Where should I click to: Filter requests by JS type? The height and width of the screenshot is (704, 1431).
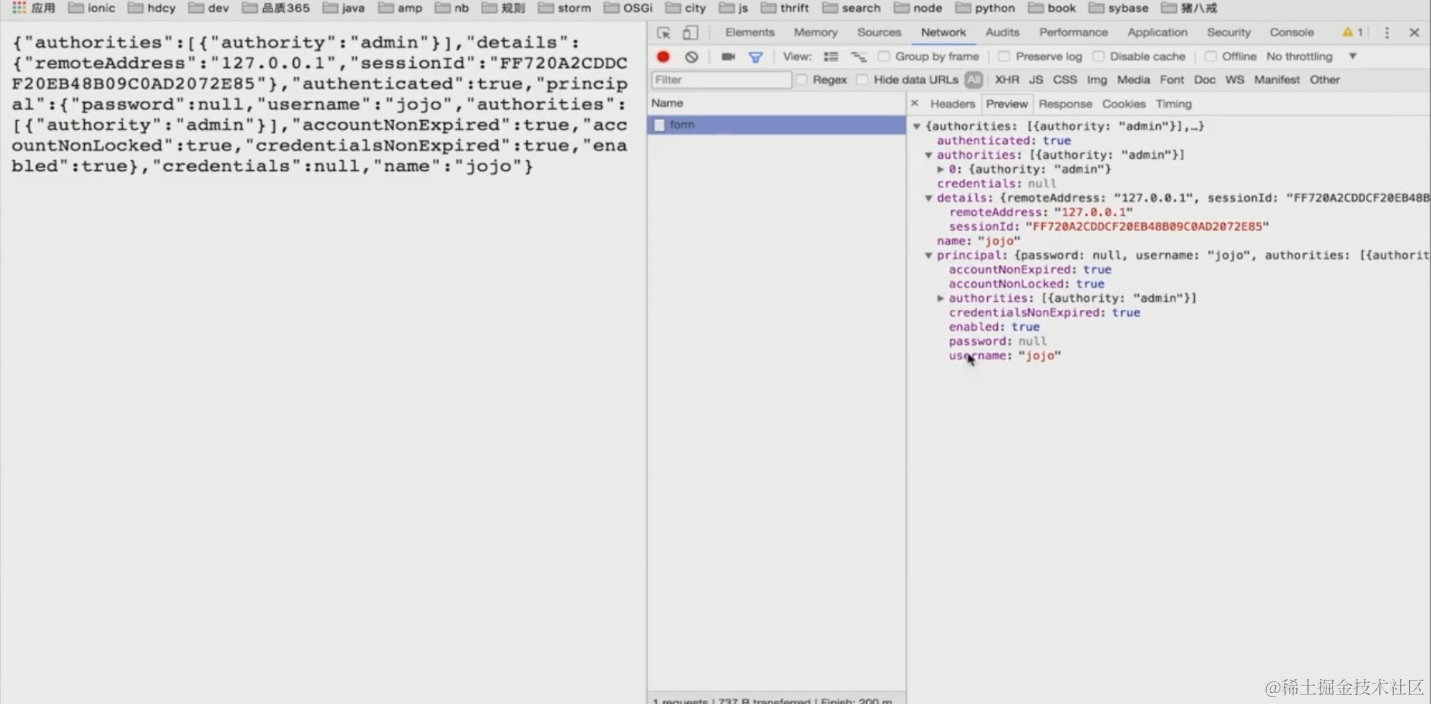point(1036,80)
